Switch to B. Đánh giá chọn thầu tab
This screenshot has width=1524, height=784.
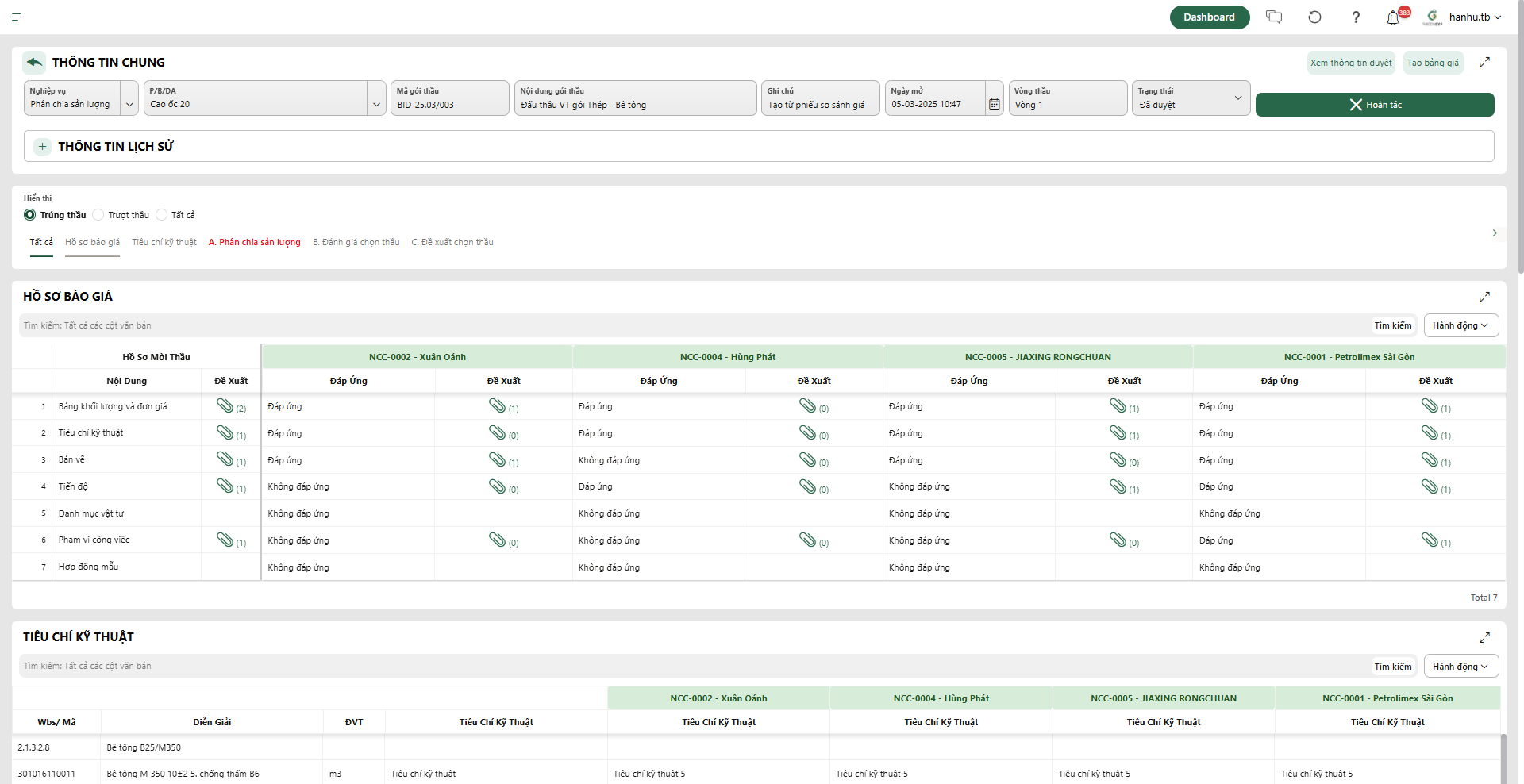[x=356, y=242]
